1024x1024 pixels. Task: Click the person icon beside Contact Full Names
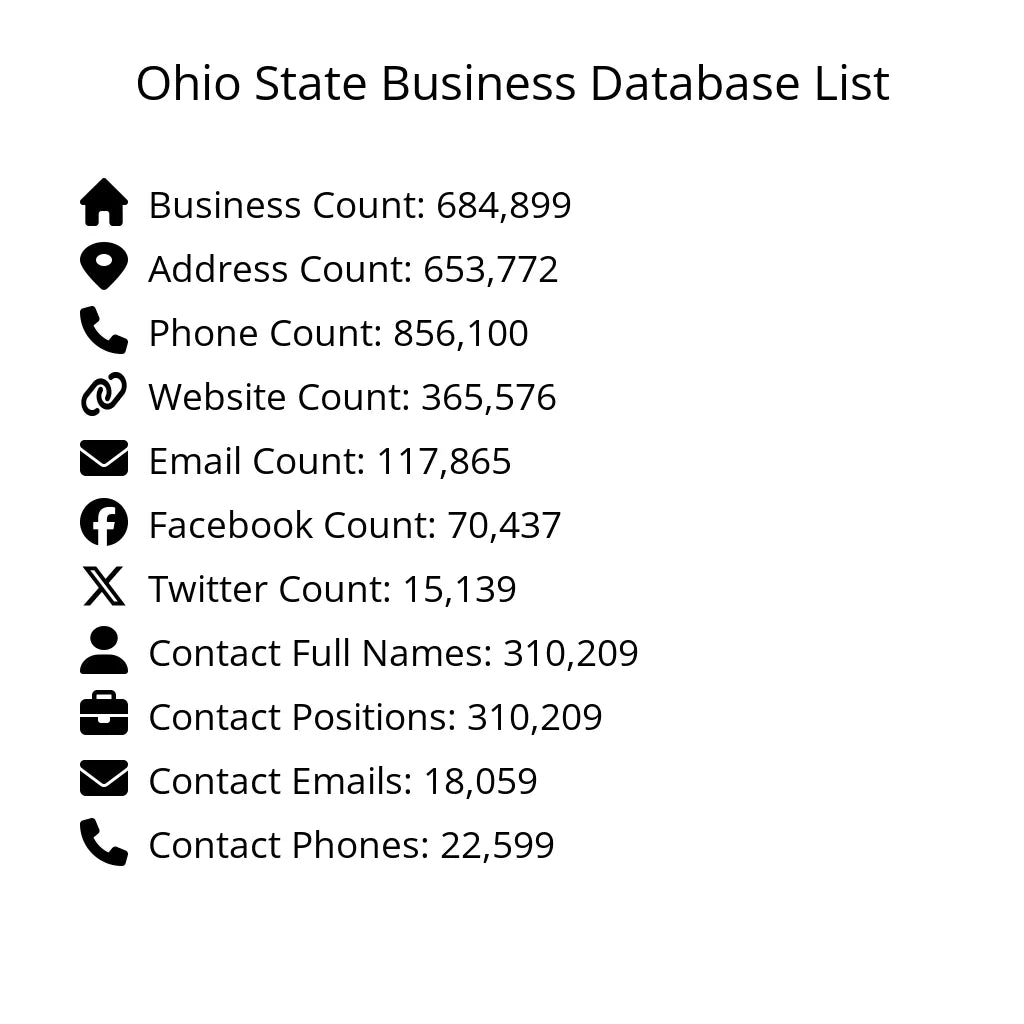coord(104,651)
